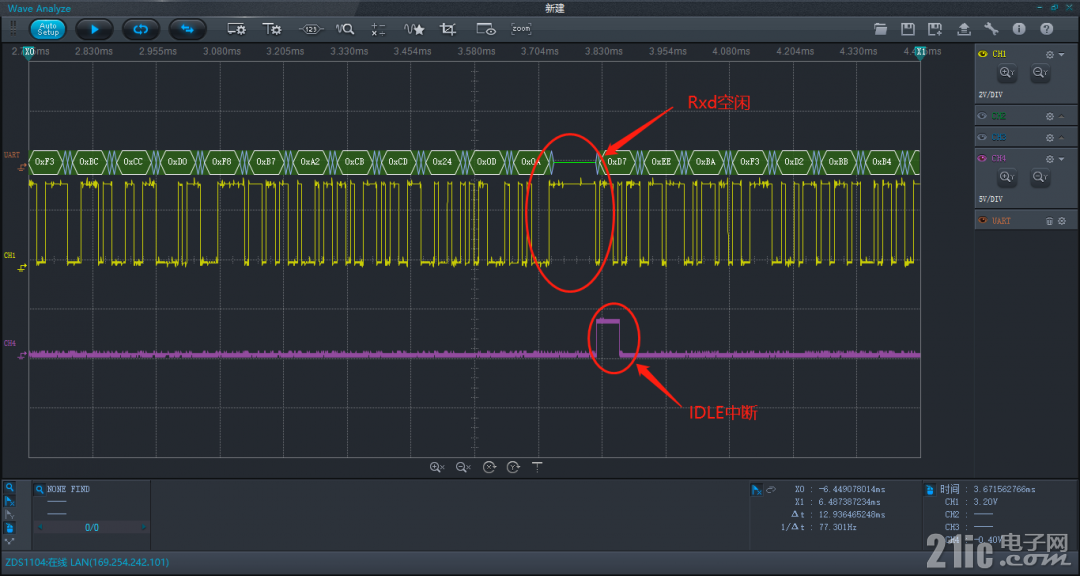The height and width of the screenshot is (576, 1080).
Task: Open CH4 settings gear
Action: (1050, 159)
